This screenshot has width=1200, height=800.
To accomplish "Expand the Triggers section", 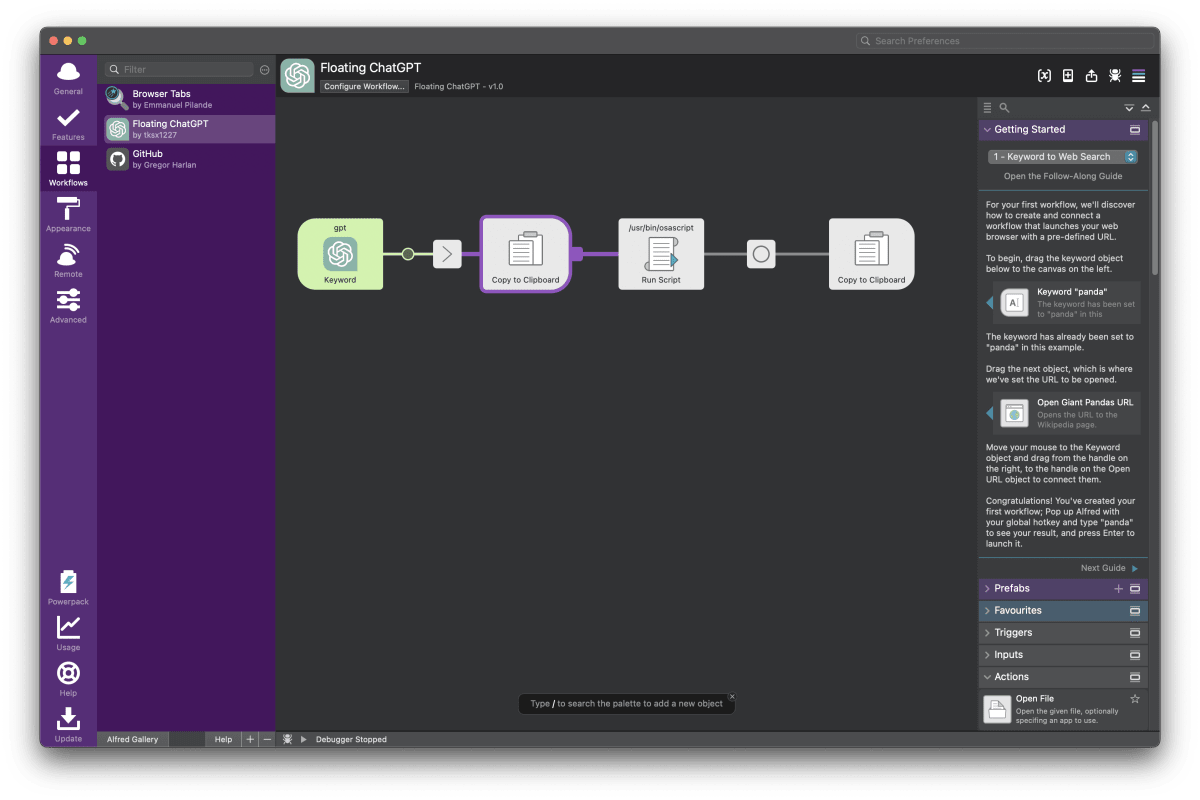I will click(x=987, y=633).
